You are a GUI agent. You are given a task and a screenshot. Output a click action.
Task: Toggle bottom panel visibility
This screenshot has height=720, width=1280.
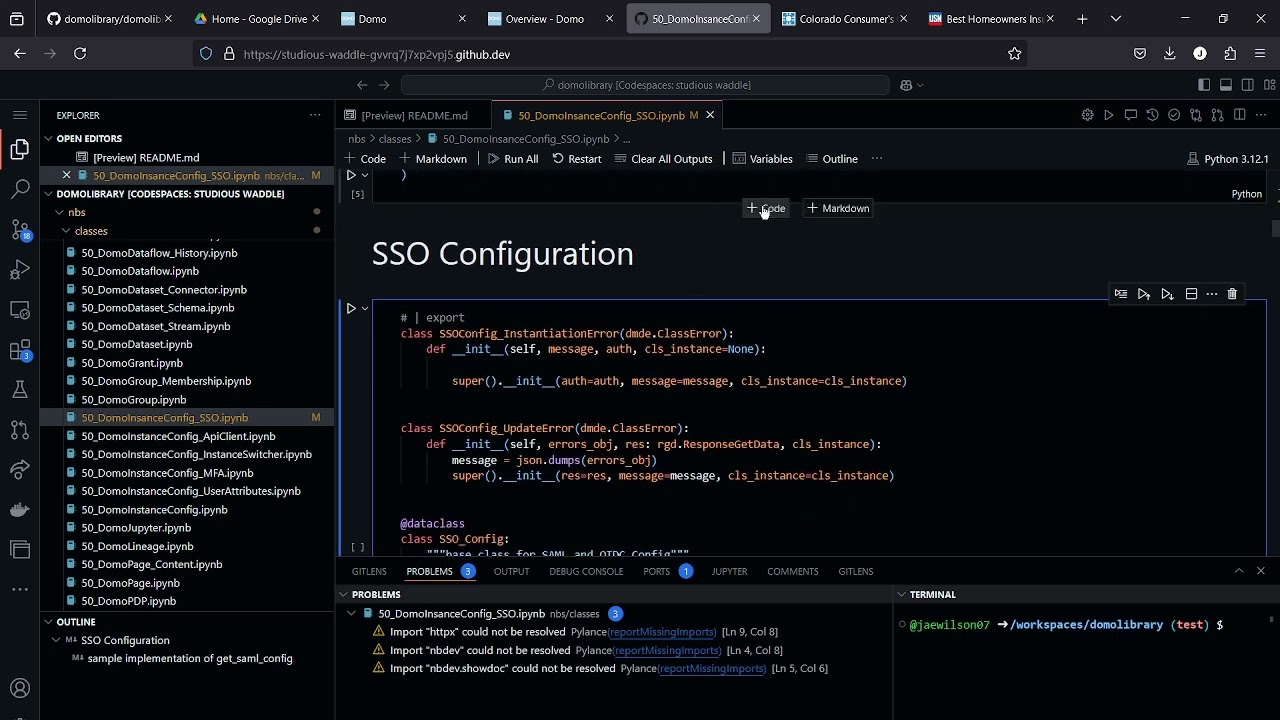pyautogui.click(x=1226, y=85)
